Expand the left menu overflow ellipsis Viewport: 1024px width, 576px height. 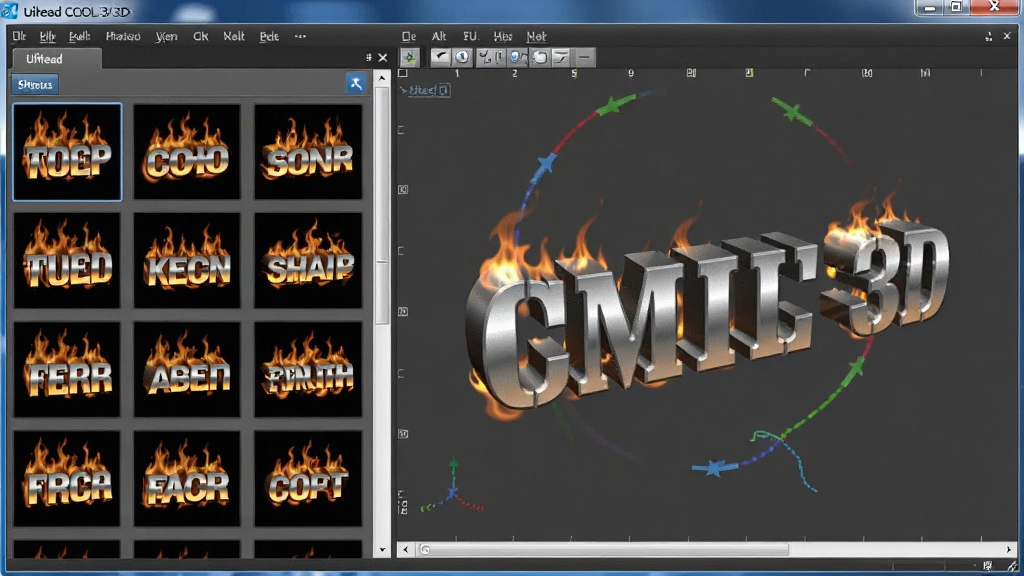tap(300, 37)
